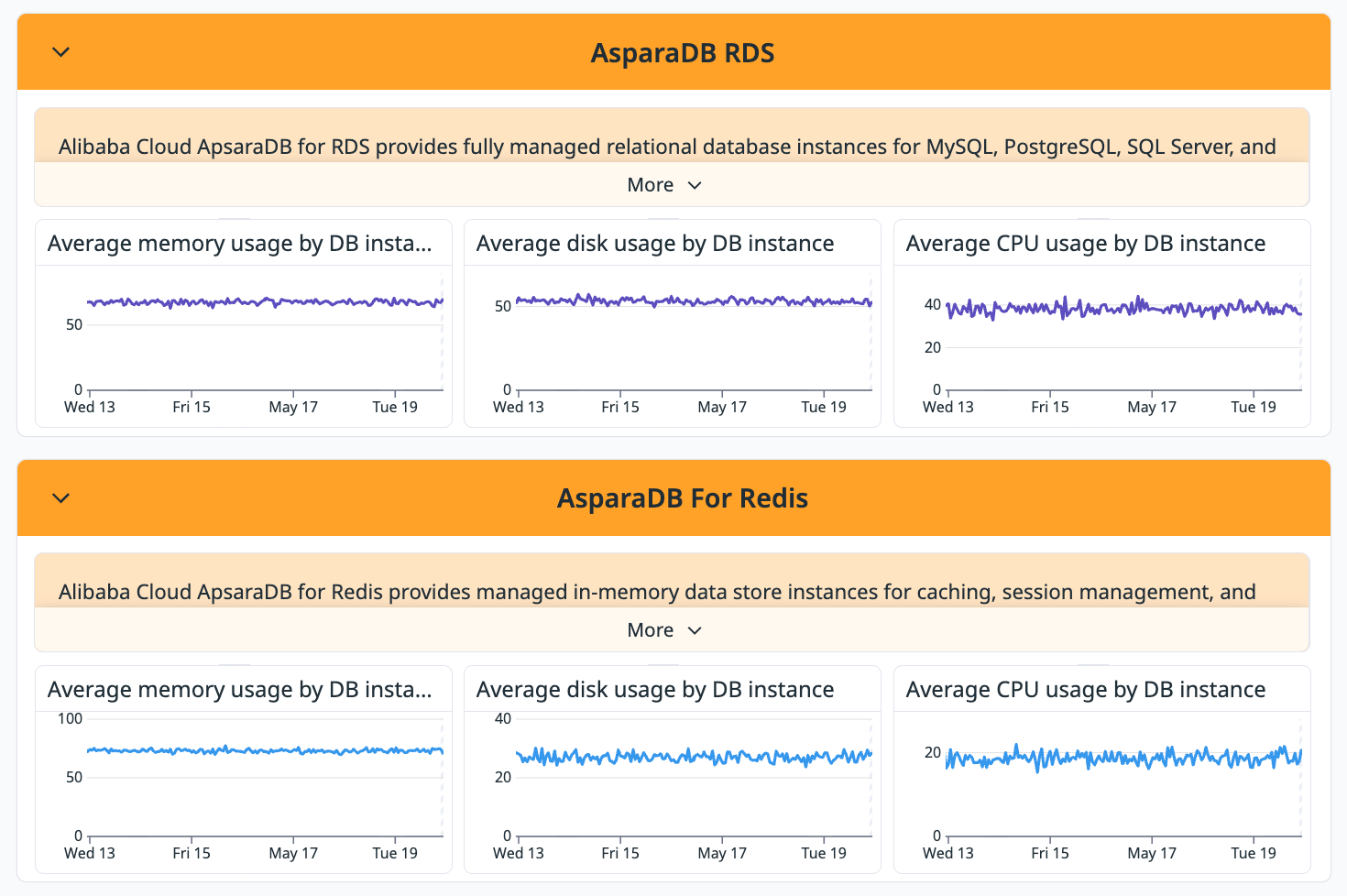This screenshot has height=896, width=1347.
Task: Click the RDS CPU usage purple line graph
Action: click(1123, 309)
